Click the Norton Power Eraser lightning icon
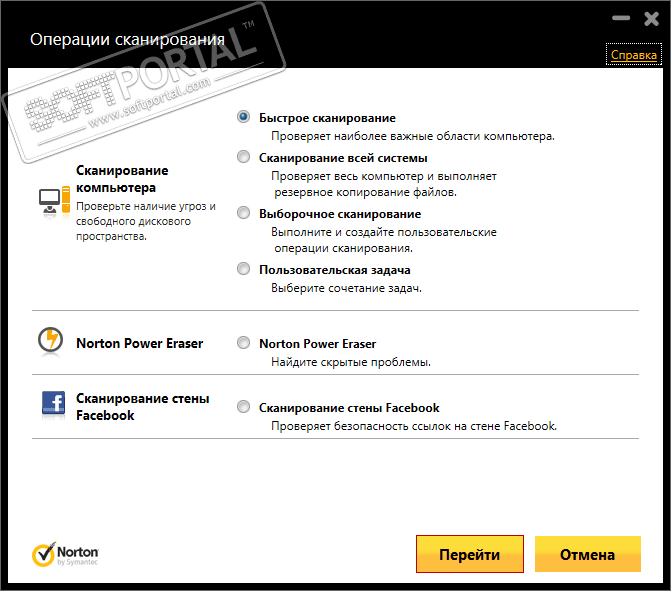Screen dimensions: 671x591 [x=50, y=341]
